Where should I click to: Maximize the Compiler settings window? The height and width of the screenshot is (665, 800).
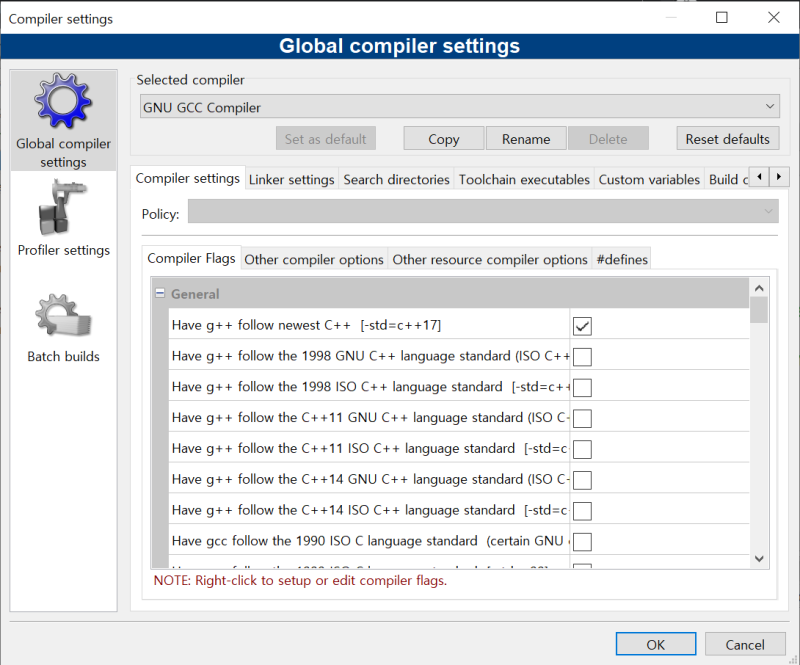[x=721, y=17]
